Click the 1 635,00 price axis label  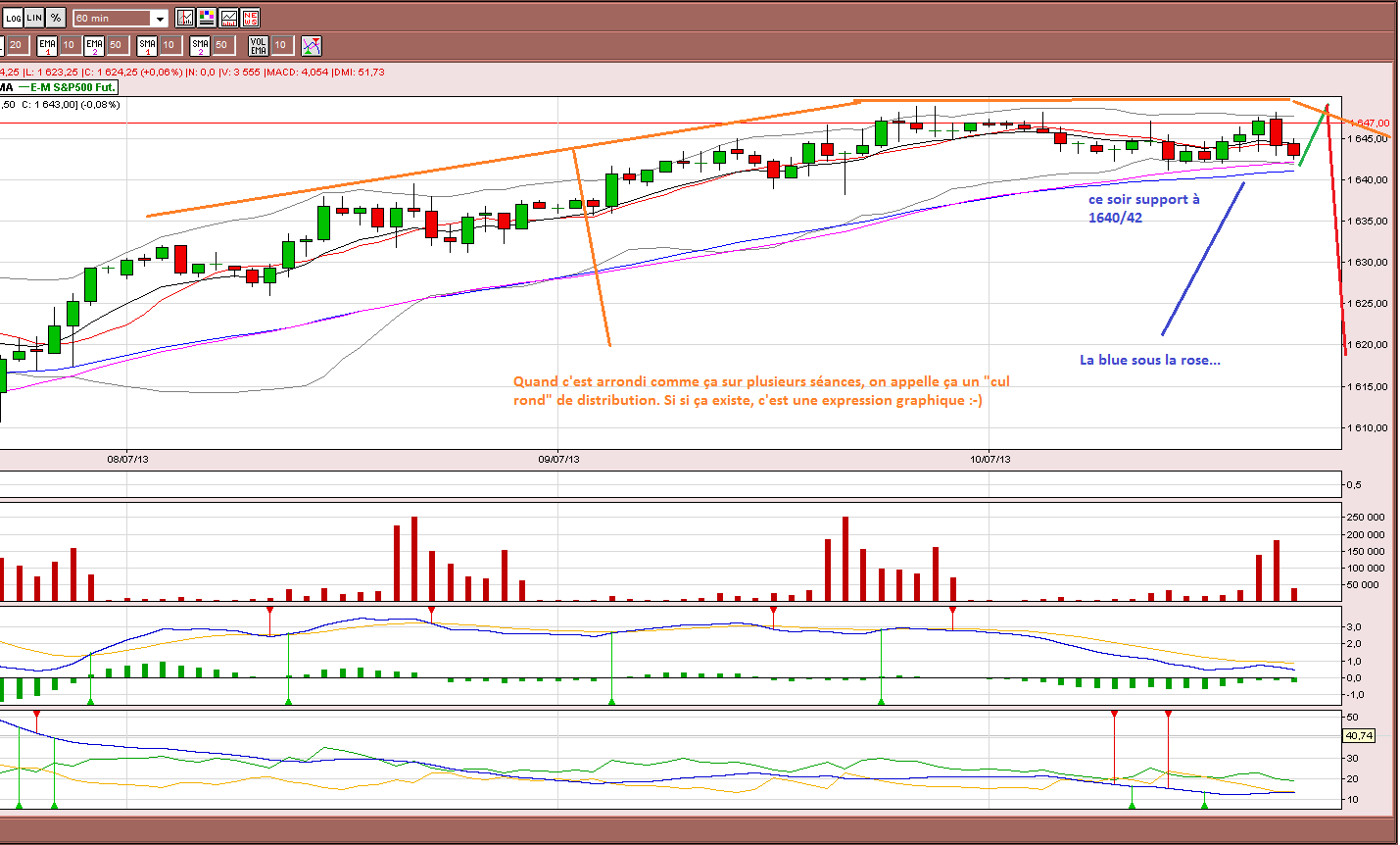pyautogui.click(x=1369, y=222)
